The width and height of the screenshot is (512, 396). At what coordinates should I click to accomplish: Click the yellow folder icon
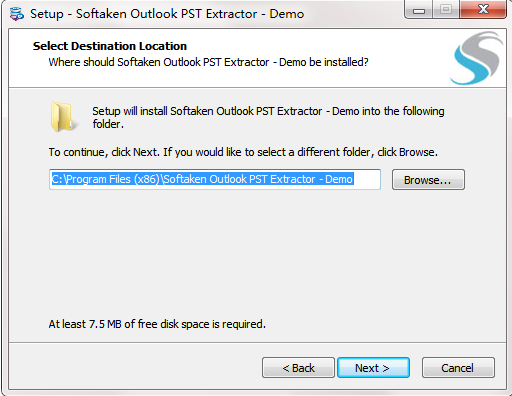pyautogui.click(x=63, y=117)
